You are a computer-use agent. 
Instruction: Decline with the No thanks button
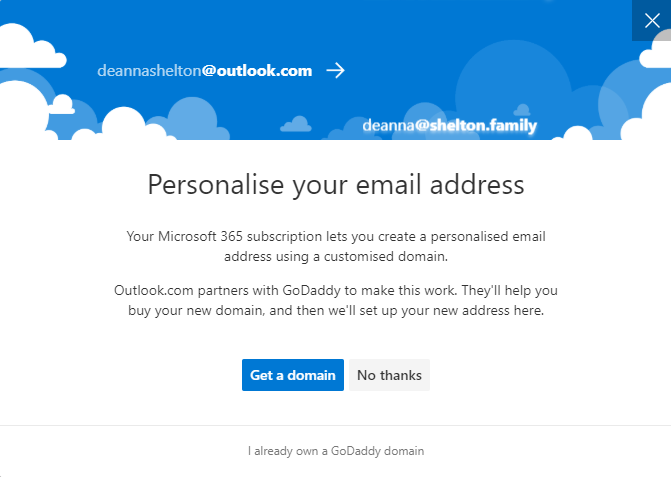point(389,375)
